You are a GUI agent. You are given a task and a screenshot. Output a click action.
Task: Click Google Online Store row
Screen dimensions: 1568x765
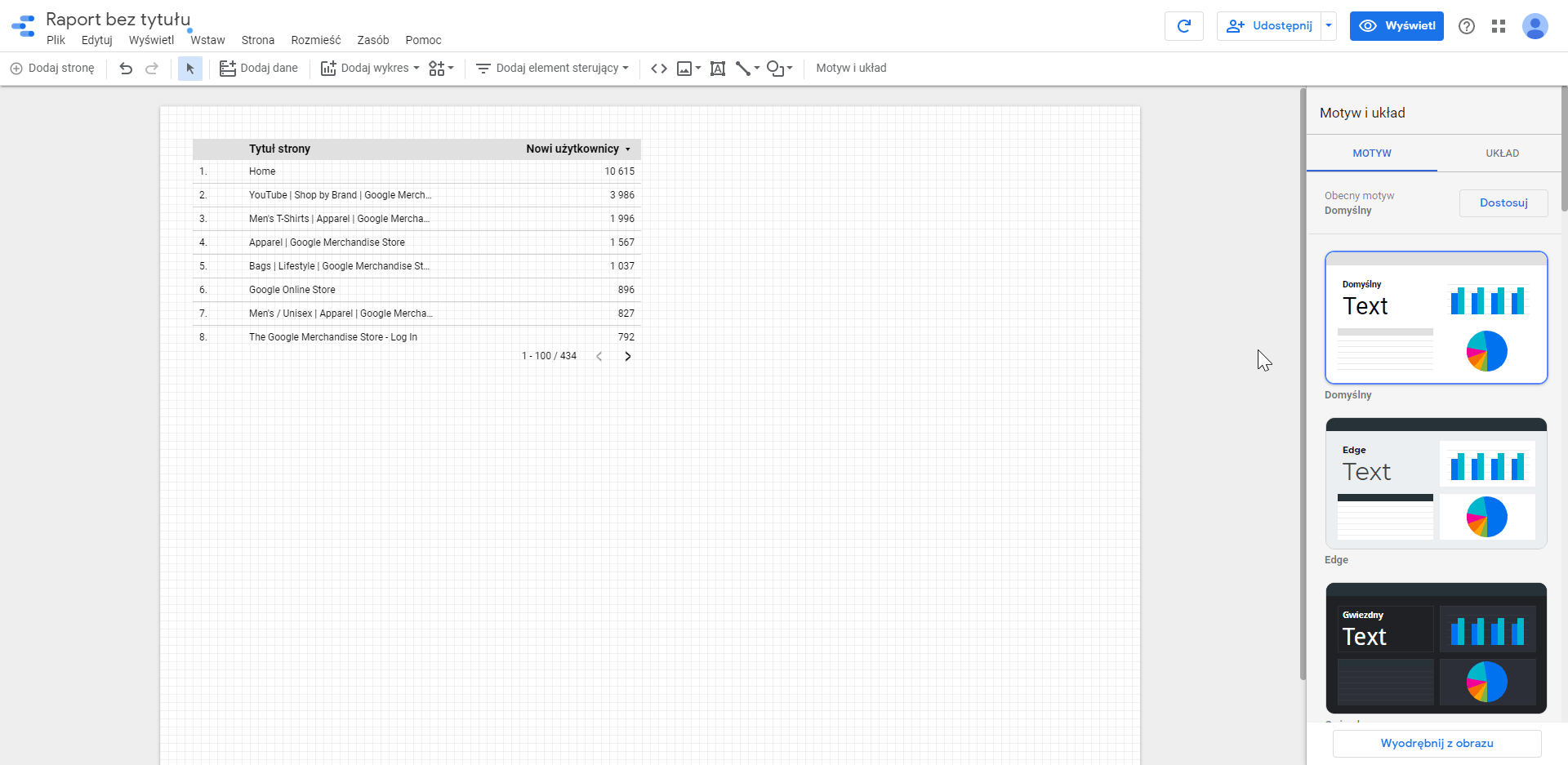[416, 290]
